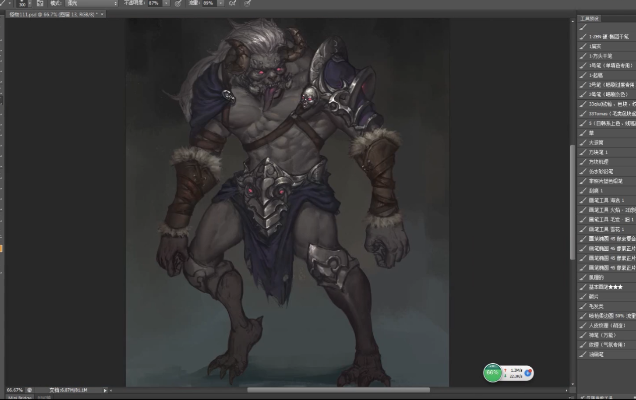The width and height of the screenshot is (636, 400).
Task: Select the 神笔（万能）brush preset
Action: (x=607, y=335)
